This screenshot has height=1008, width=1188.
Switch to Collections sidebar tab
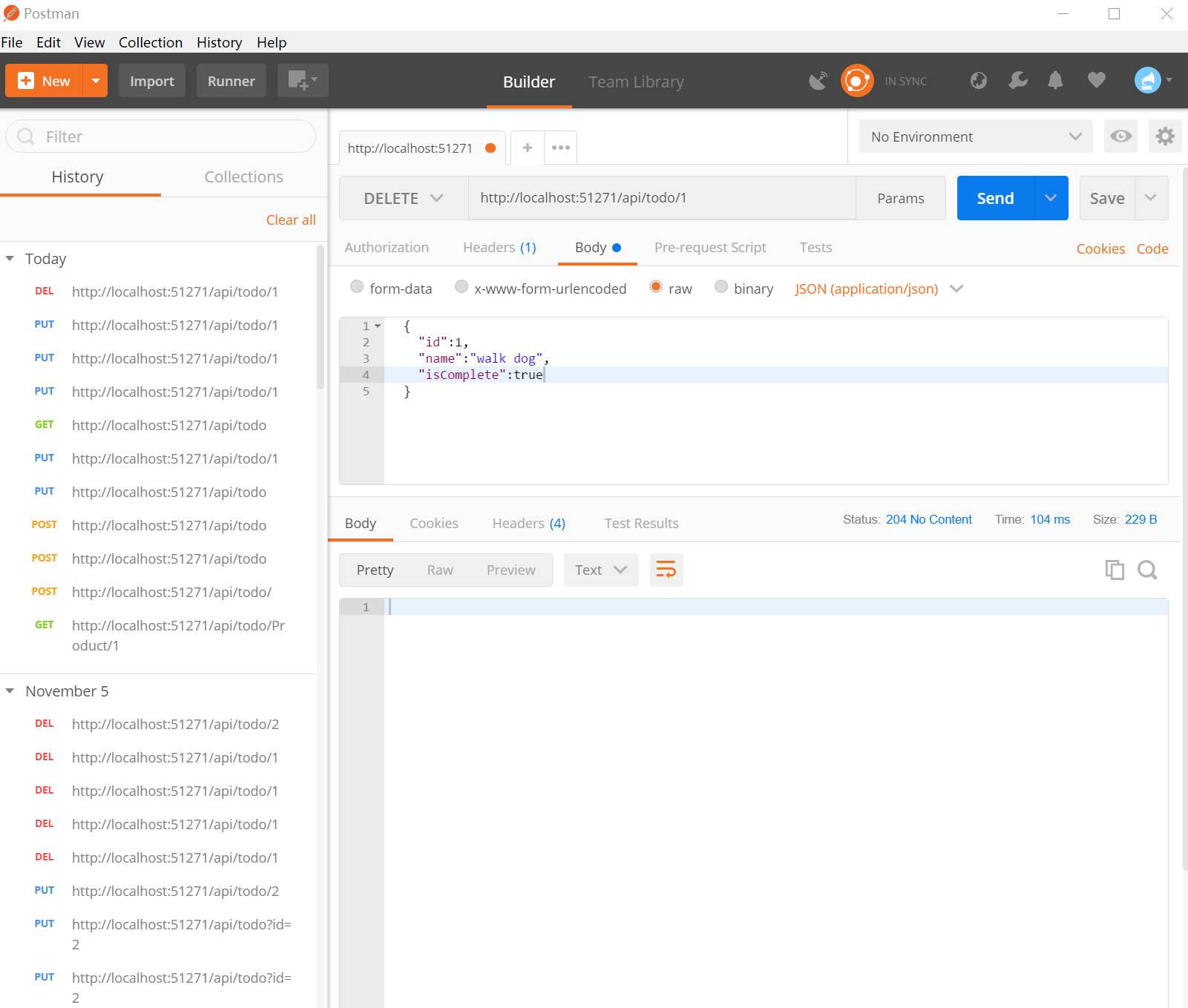(x=243, y=177)
